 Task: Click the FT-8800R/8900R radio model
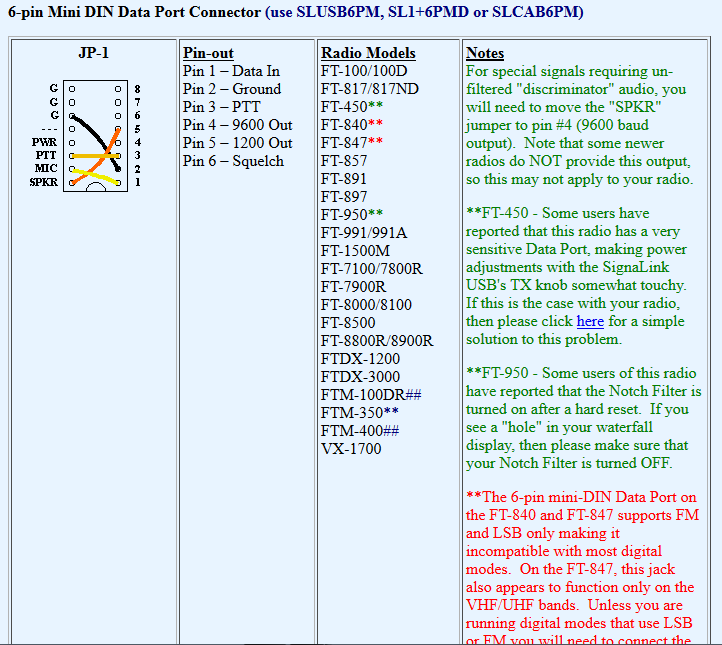pos(377,341)
